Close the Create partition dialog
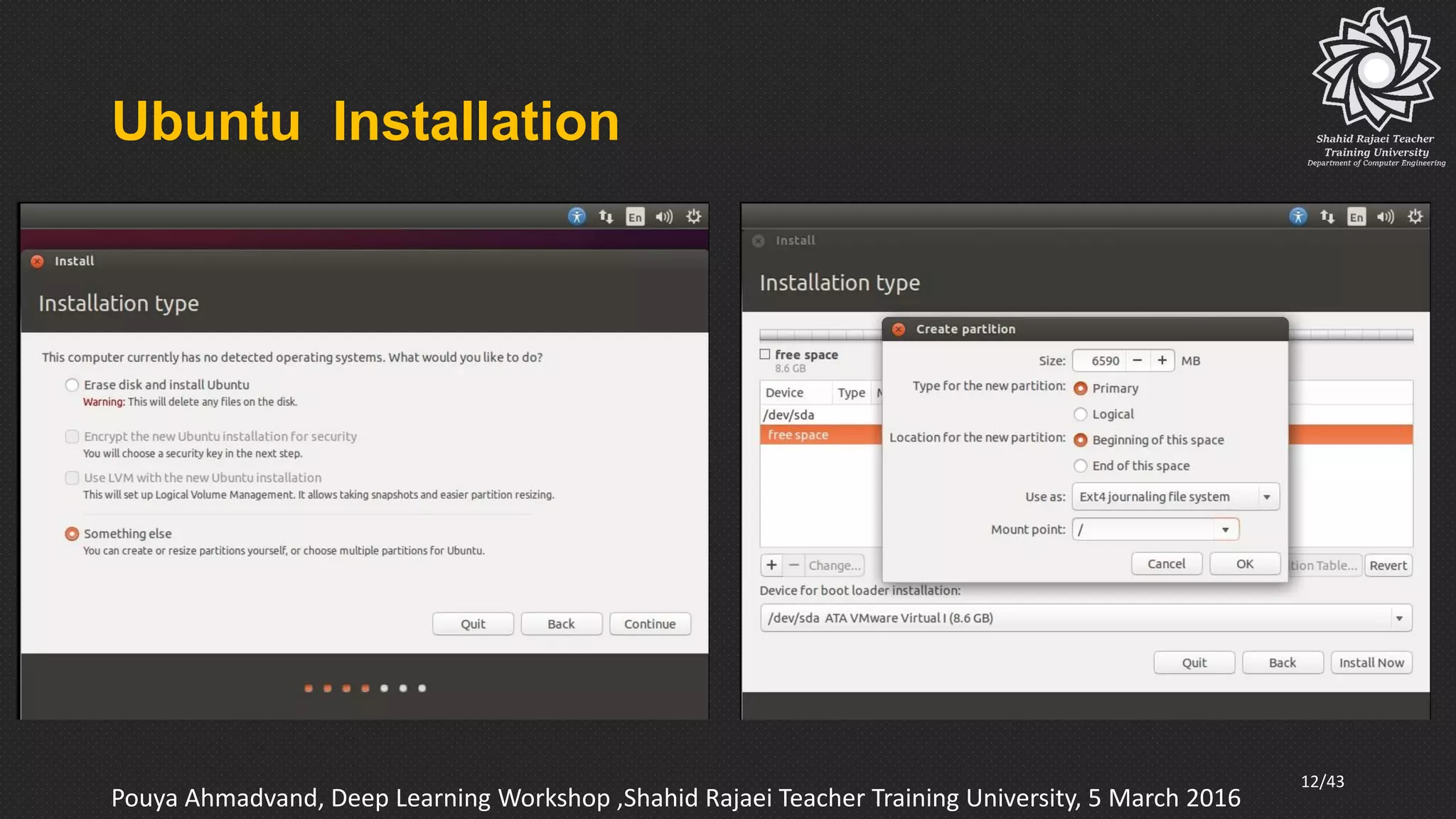The width and height of the screenshot is (1456, 819). coord(899,329)
